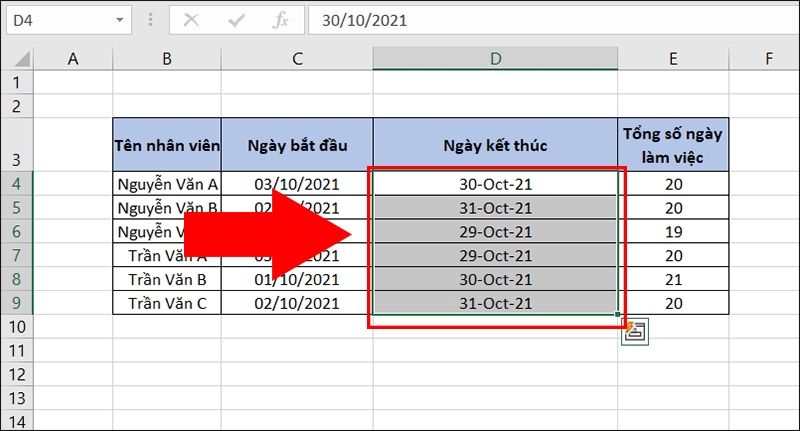Select end date 29-Oct-21 in row 7
Screen dimensions: 800x431
[495, 255]
